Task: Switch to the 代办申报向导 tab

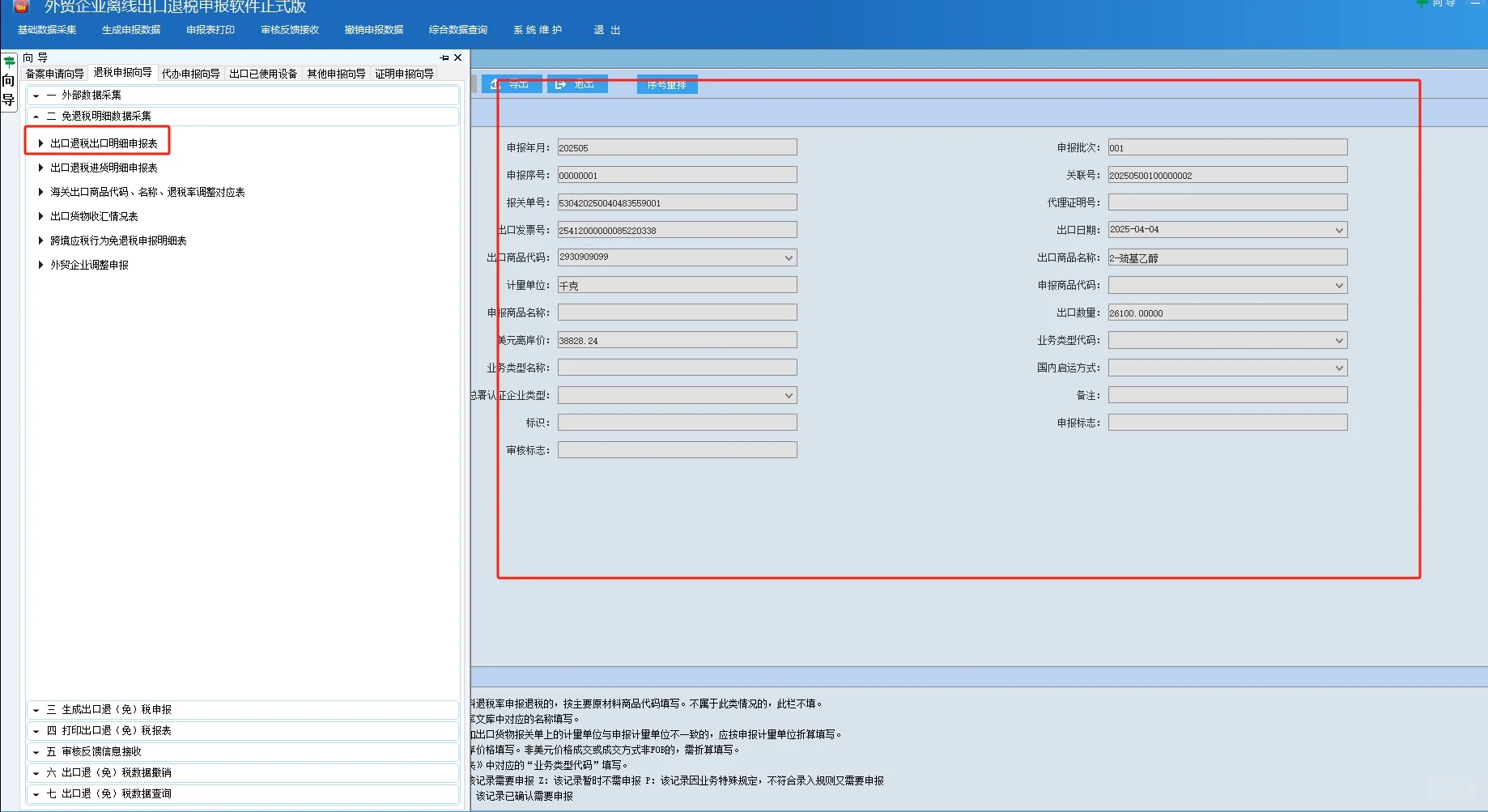Action: click(191, 74)
